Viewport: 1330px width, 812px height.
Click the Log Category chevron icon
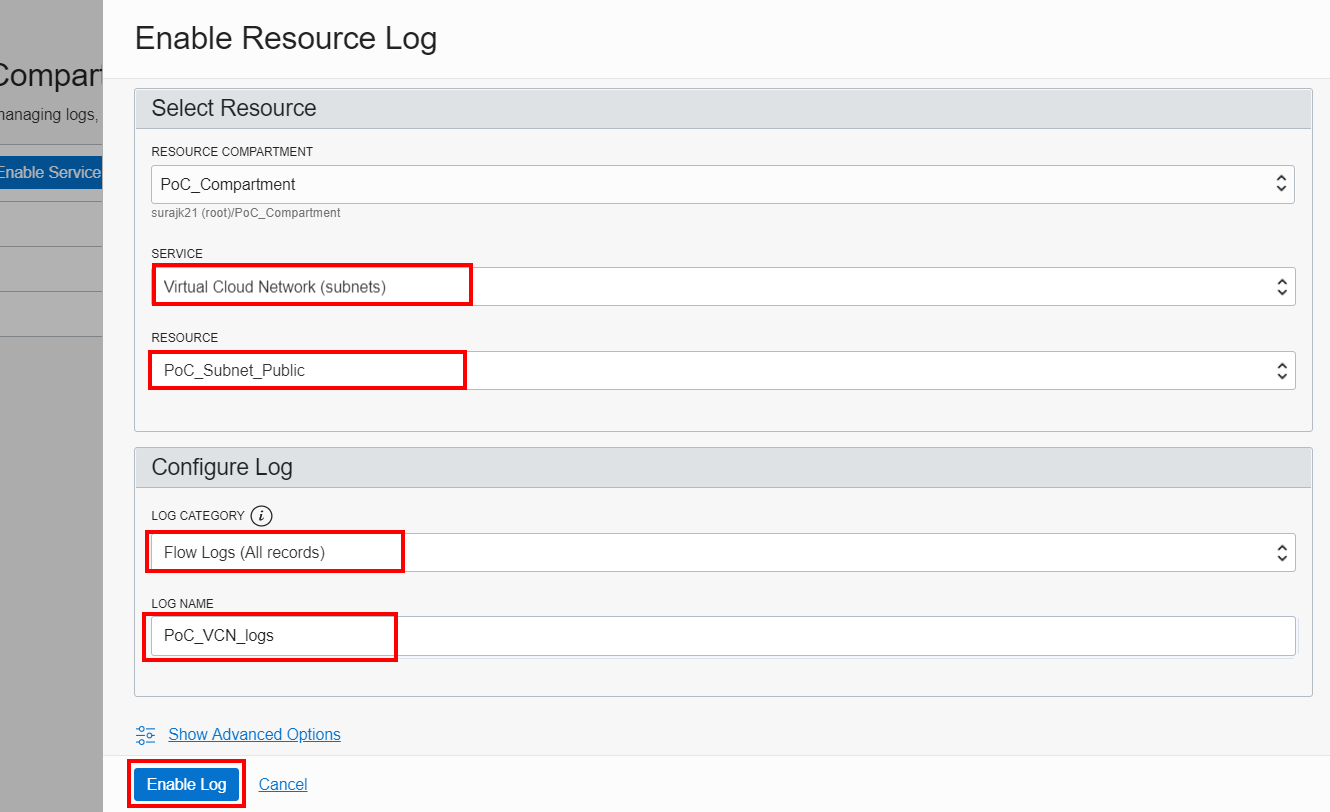(1281, 551)
